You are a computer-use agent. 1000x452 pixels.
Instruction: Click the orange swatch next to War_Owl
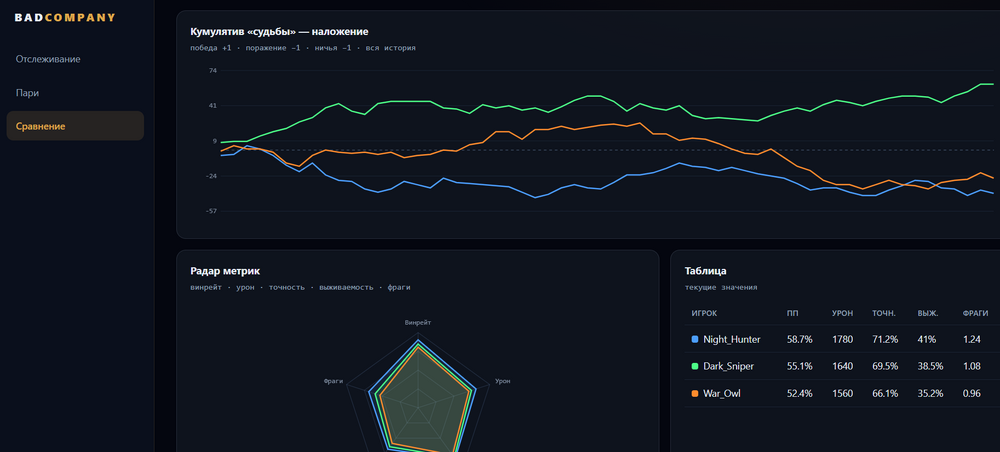tap(695, 394)
